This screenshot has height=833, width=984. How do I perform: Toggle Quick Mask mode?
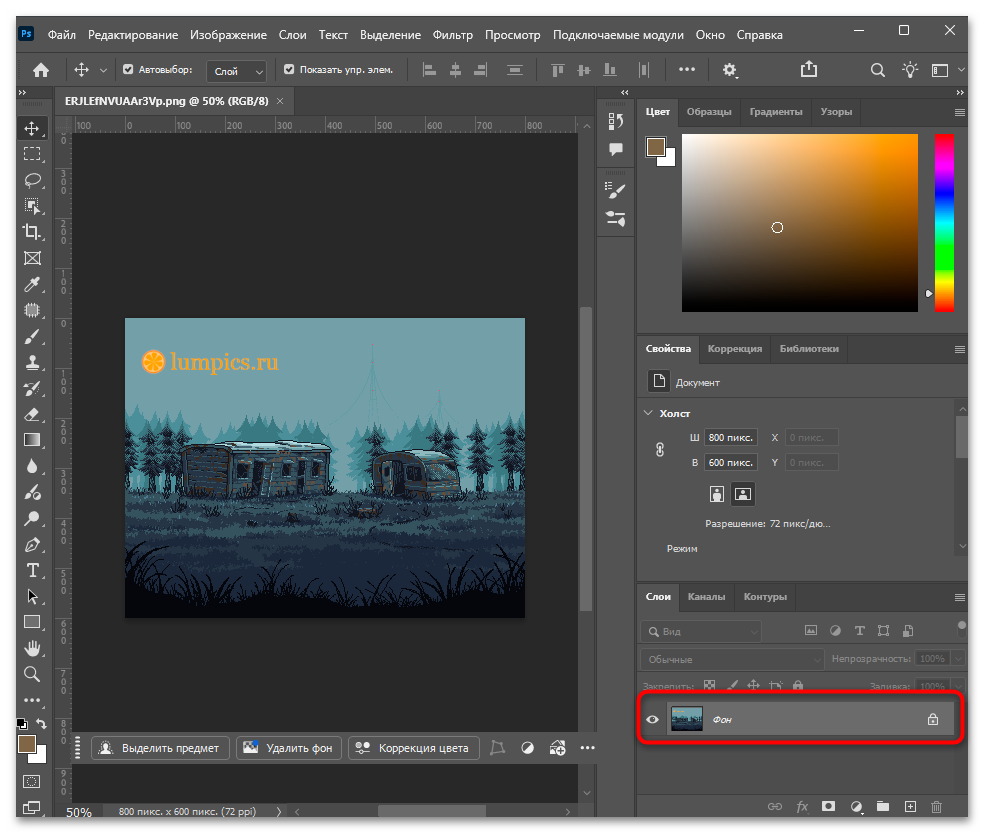pyautogui.click(x=31, y=782)
